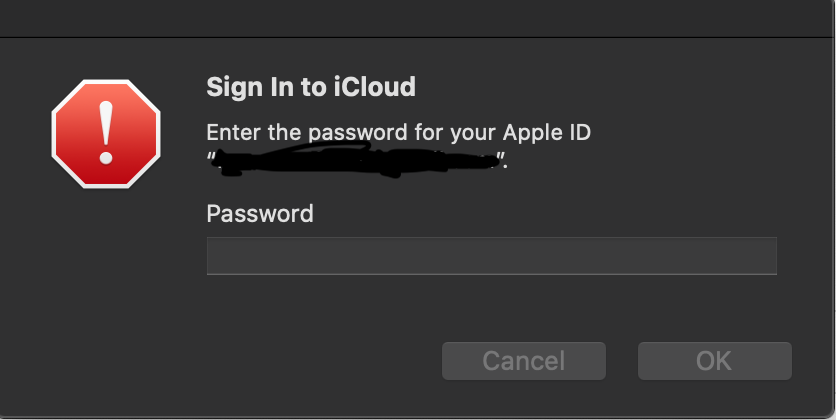Screen dimensions: 836x420
Task: Click the "Sign In to iCloud" heading
Action: pos(310,87)
